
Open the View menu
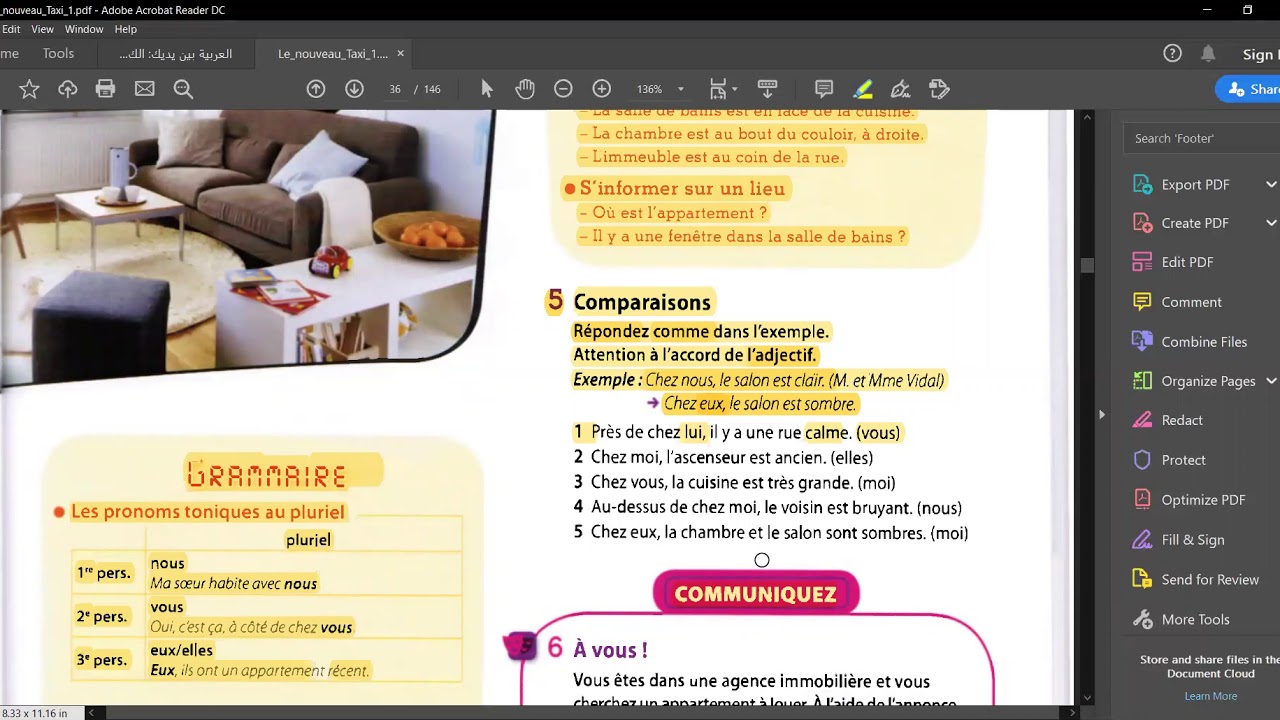point(42,29)
